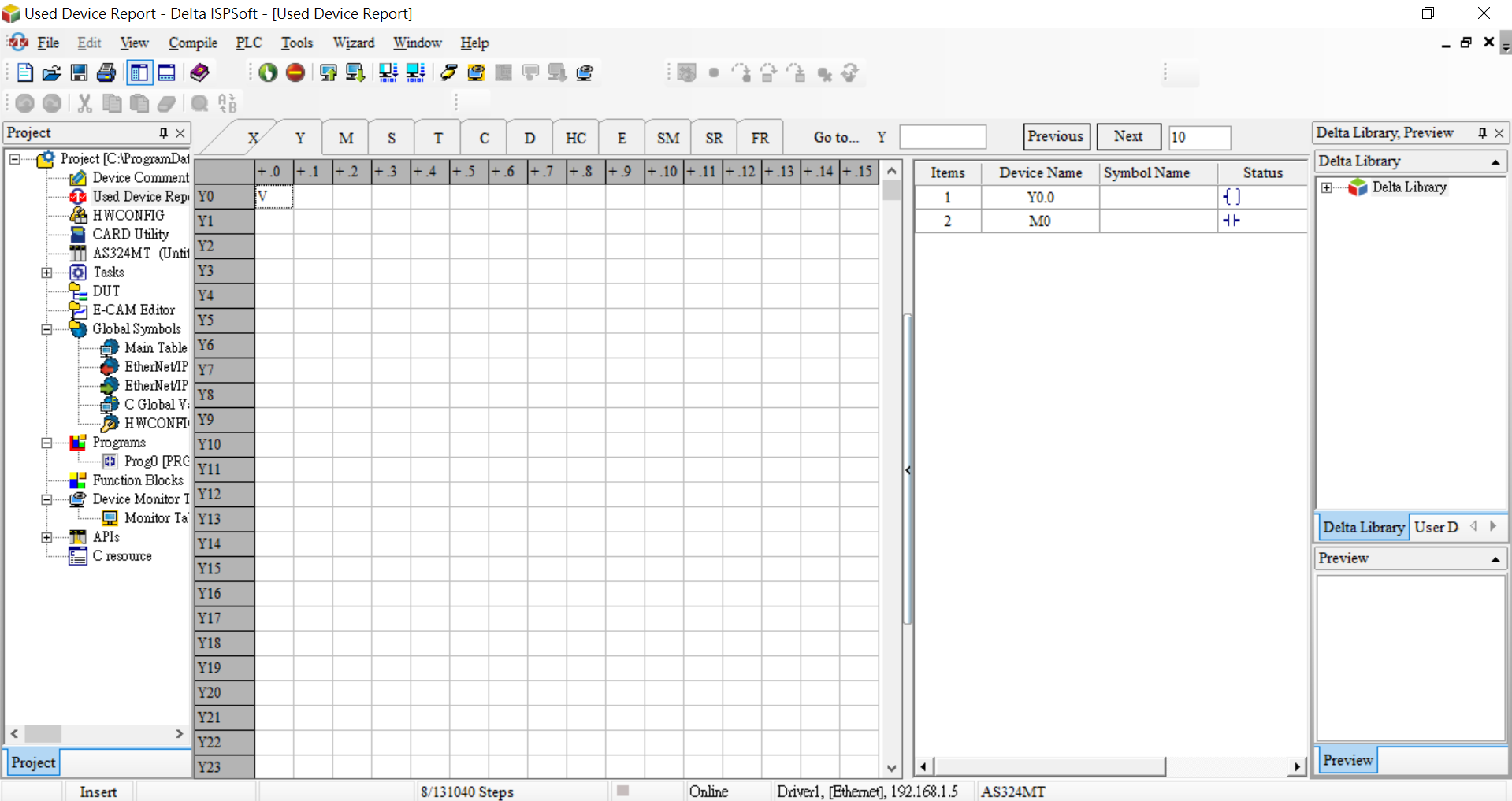Toggle the pin on Project panel
The width and height of the screenshot is (1512, 801).
tap(163, 133)
